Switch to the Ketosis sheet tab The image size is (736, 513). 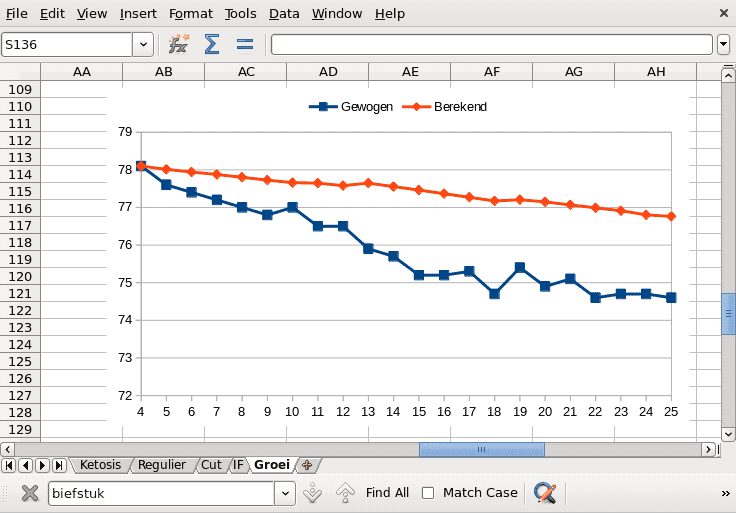point(99,465)
